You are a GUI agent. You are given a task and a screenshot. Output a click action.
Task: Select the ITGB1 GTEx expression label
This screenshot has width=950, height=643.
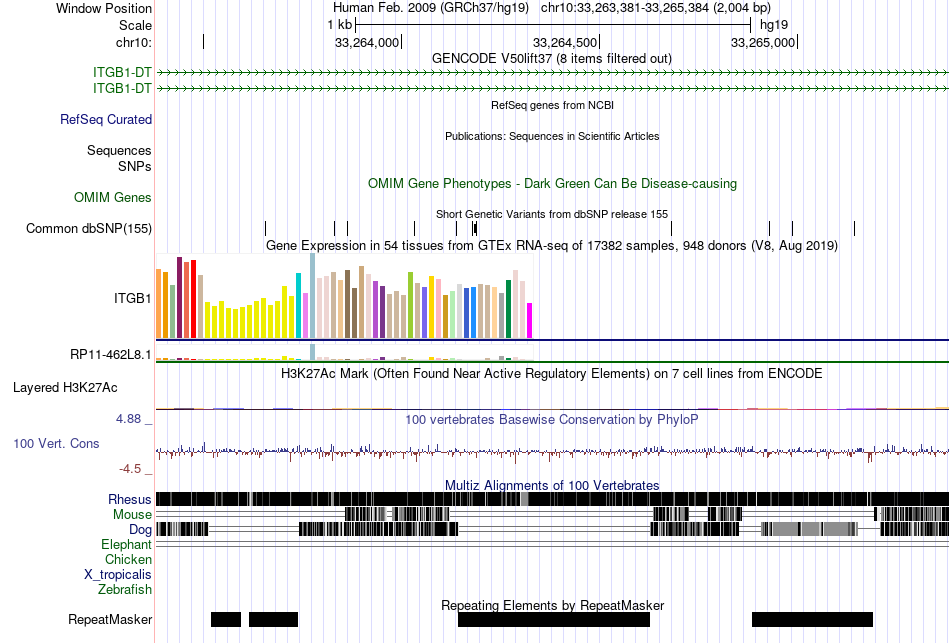pyautogui.click(x=133, y=298)
